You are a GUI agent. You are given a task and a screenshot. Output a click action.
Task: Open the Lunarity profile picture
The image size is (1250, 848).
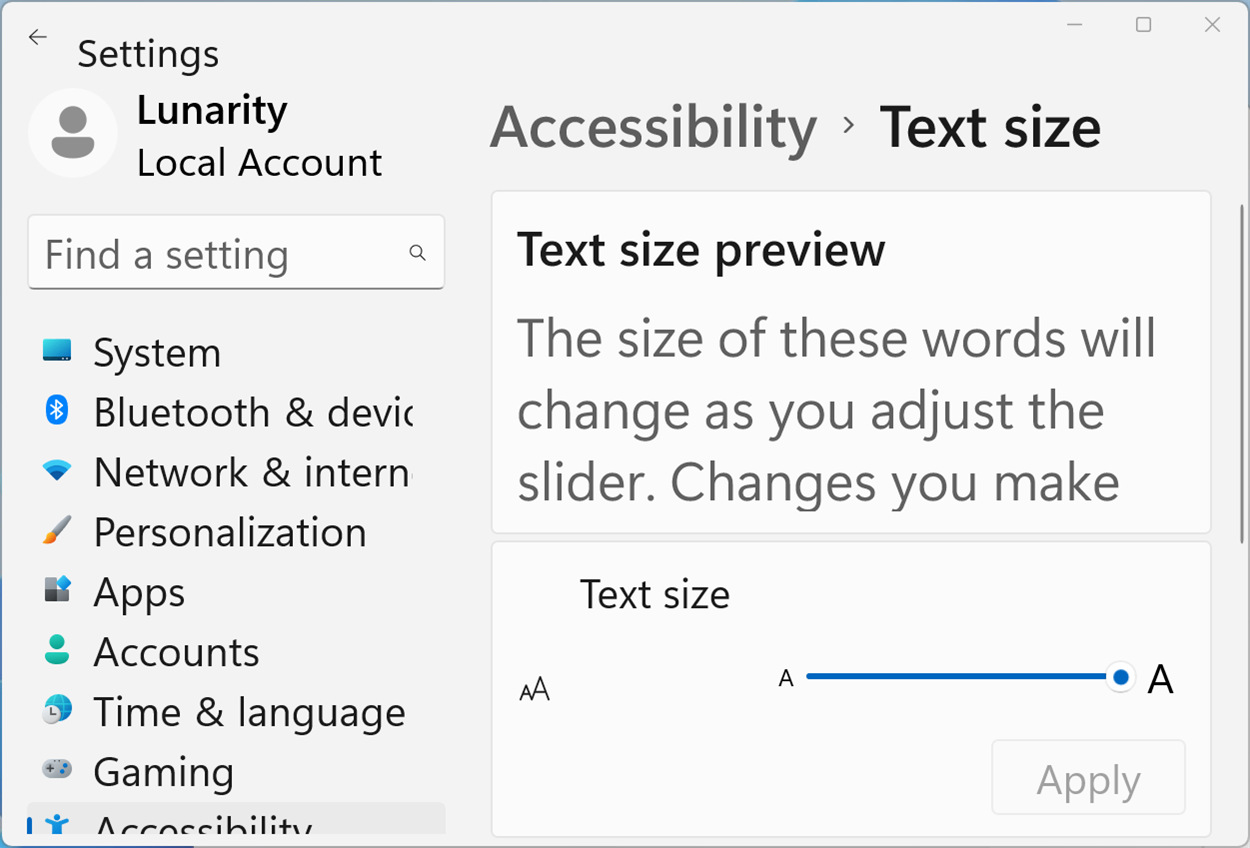point(72,133)
